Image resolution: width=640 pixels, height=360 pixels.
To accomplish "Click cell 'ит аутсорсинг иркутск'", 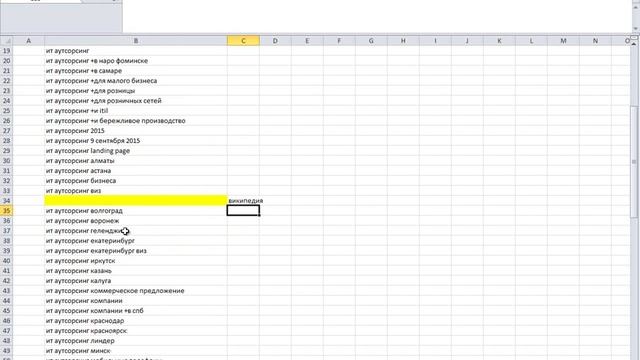I will (x=136, y=261).
